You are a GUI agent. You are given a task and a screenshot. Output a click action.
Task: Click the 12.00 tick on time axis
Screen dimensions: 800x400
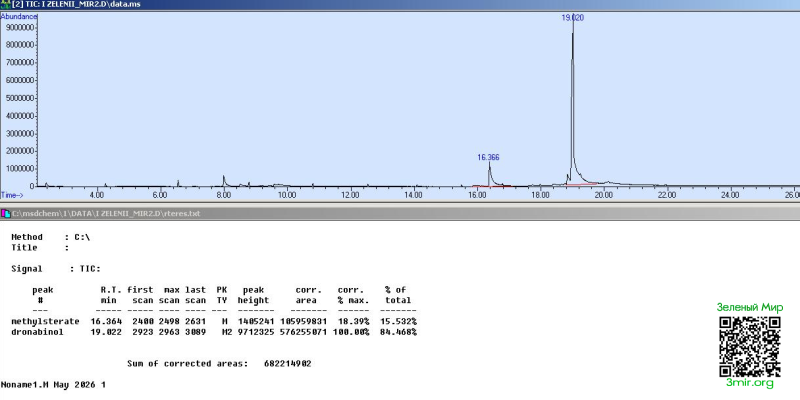(351, 195)
